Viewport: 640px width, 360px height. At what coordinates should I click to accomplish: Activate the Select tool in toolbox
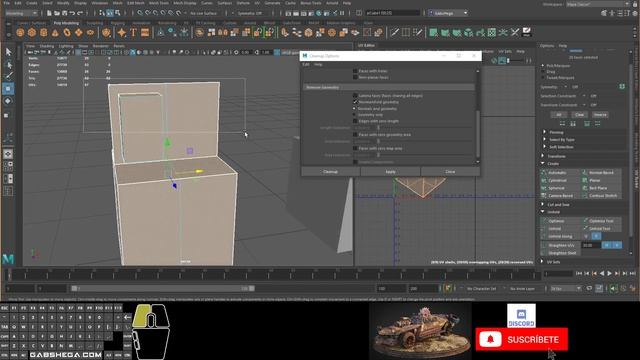point(8,52)
